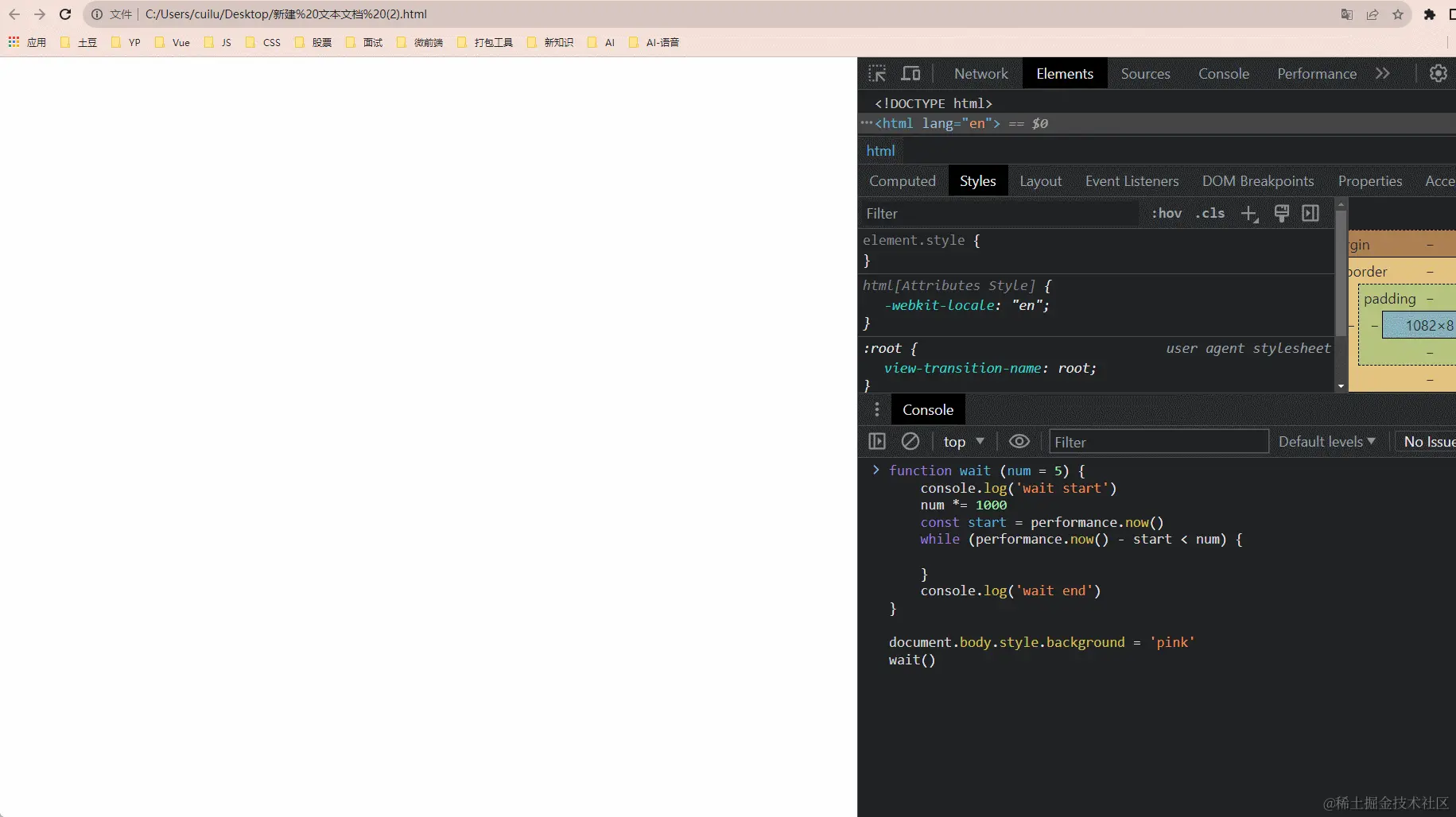Image resolution: width=1456 pixels, height=817 pixels.
Task: Select the DOCTYPE html node
Action: [934, 103]
